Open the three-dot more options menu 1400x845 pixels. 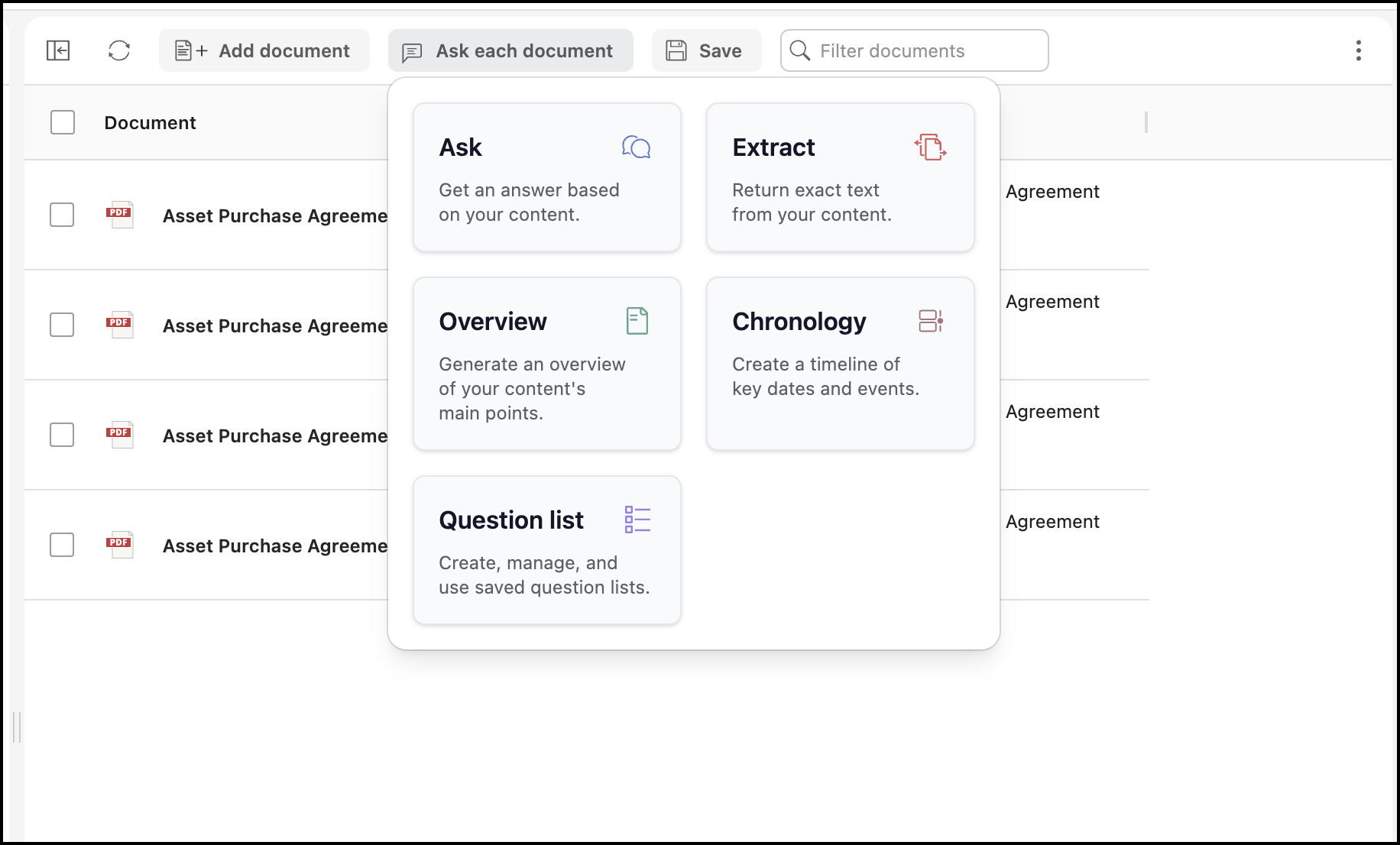1358,50
